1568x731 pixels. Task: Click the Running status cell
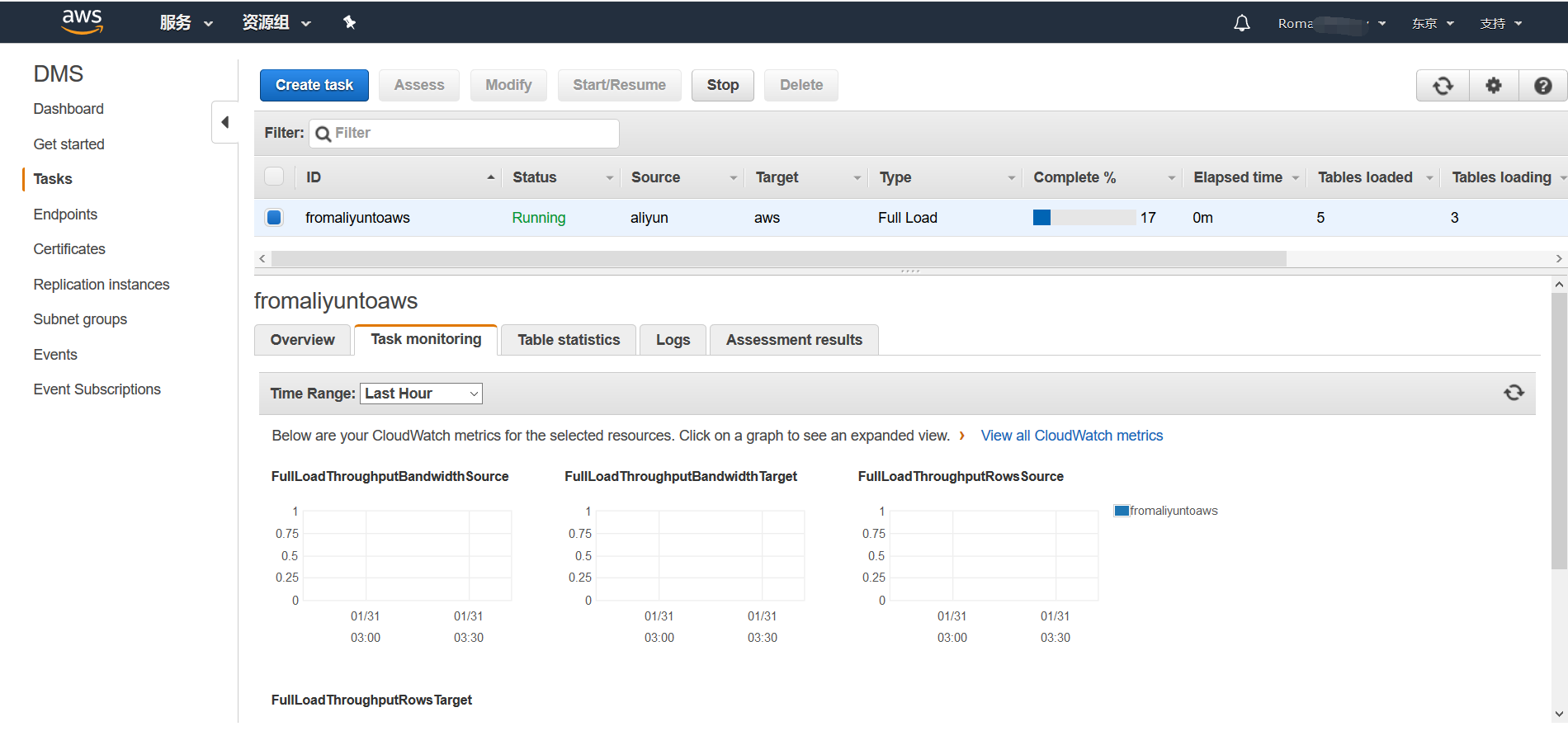tap(538, 218)
